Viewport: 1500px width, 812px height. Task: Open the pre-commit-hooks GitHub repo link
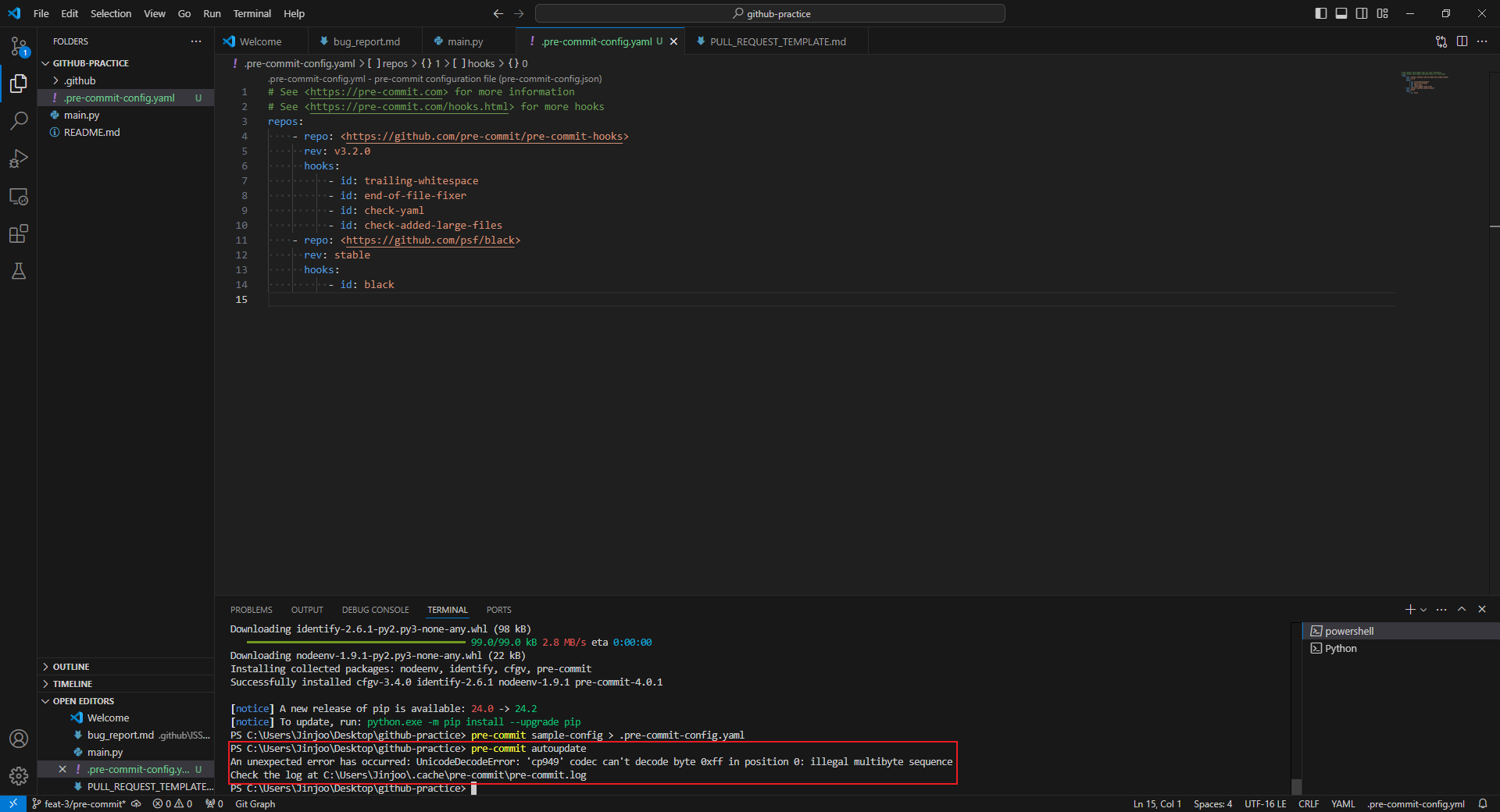pos(484,137)
